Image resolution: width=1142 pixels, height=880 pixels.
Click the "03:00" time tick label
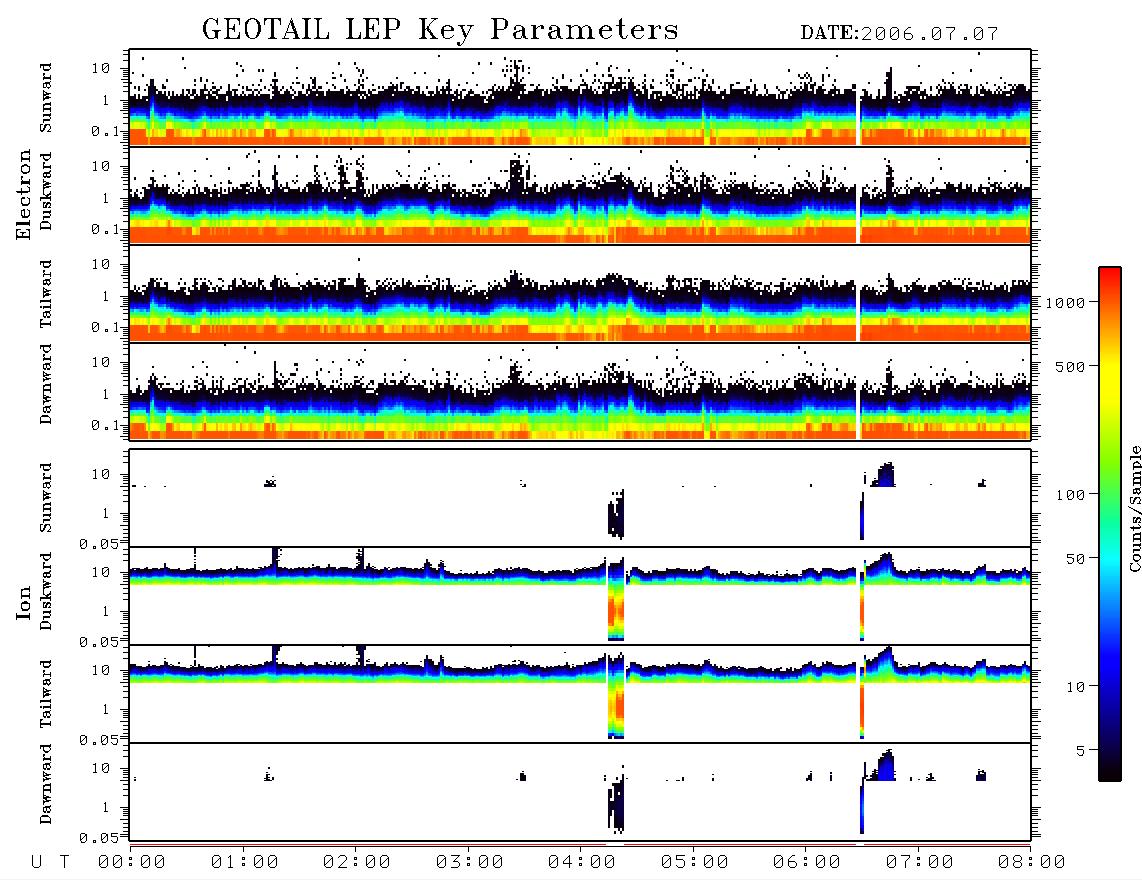469,863
